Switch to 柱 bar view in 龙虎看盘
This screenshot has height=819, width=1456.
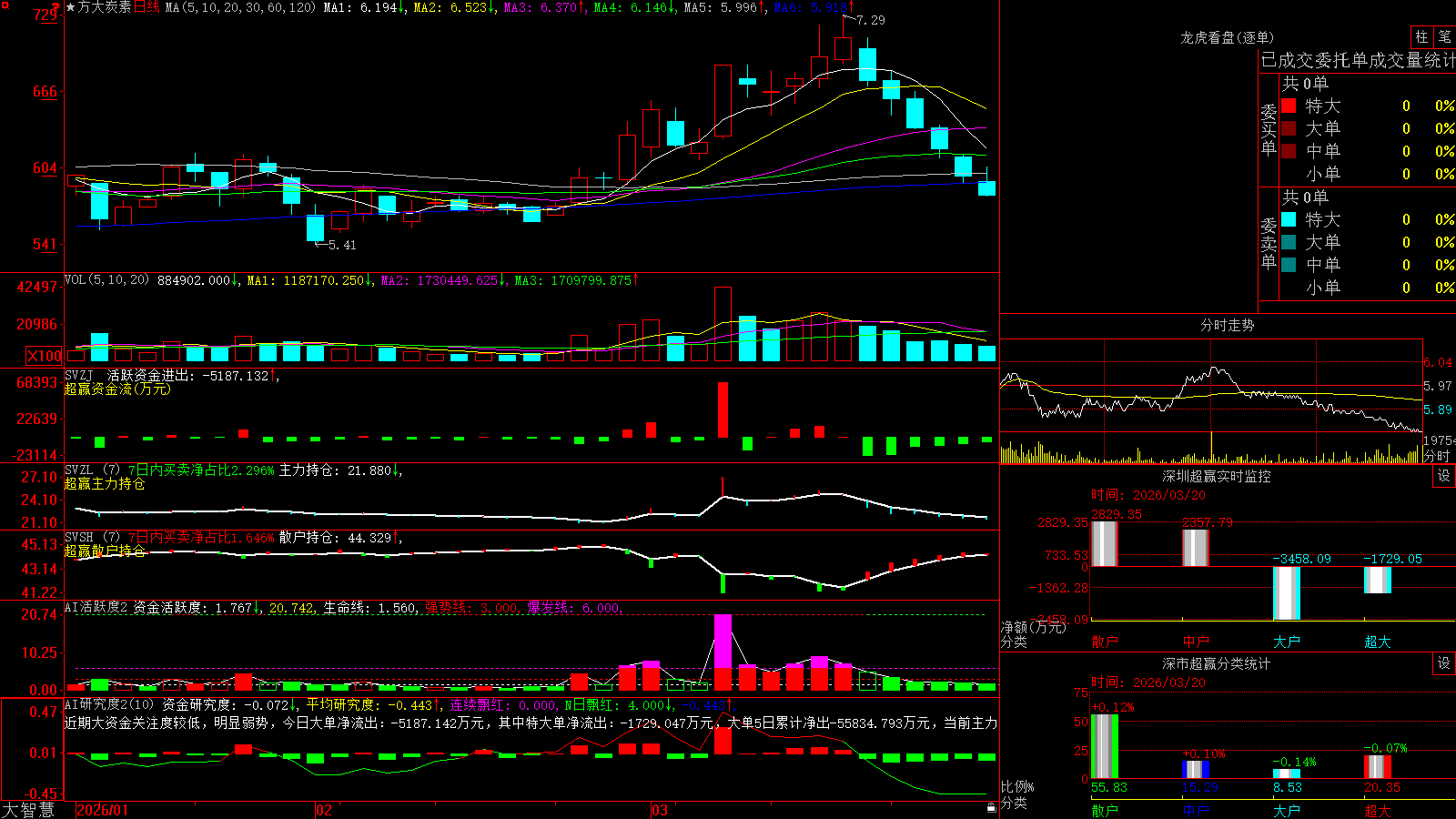[1421, 37]
